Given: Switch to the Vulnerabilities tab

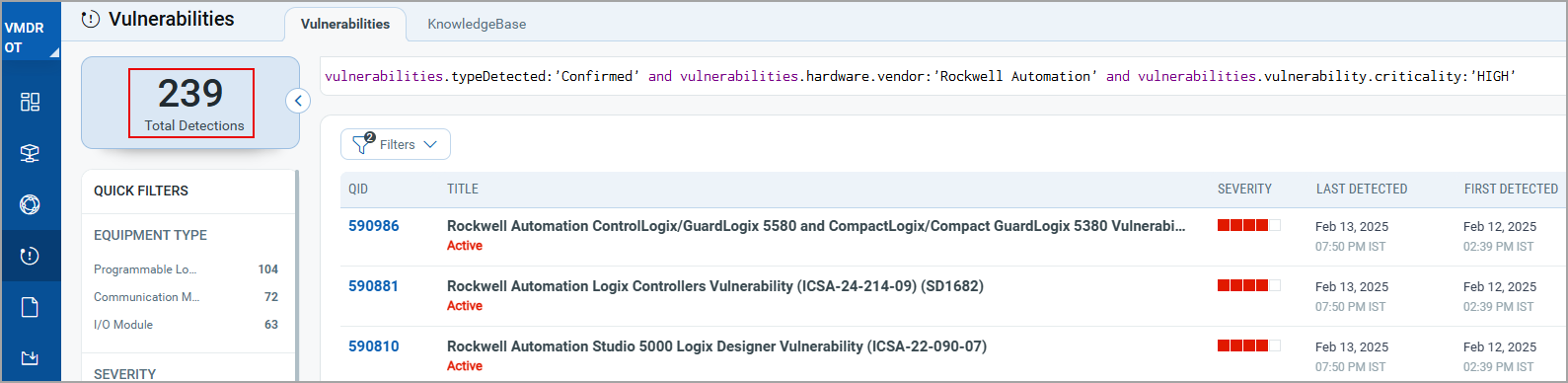Looking at the screenshot, I should click(345, 24).
